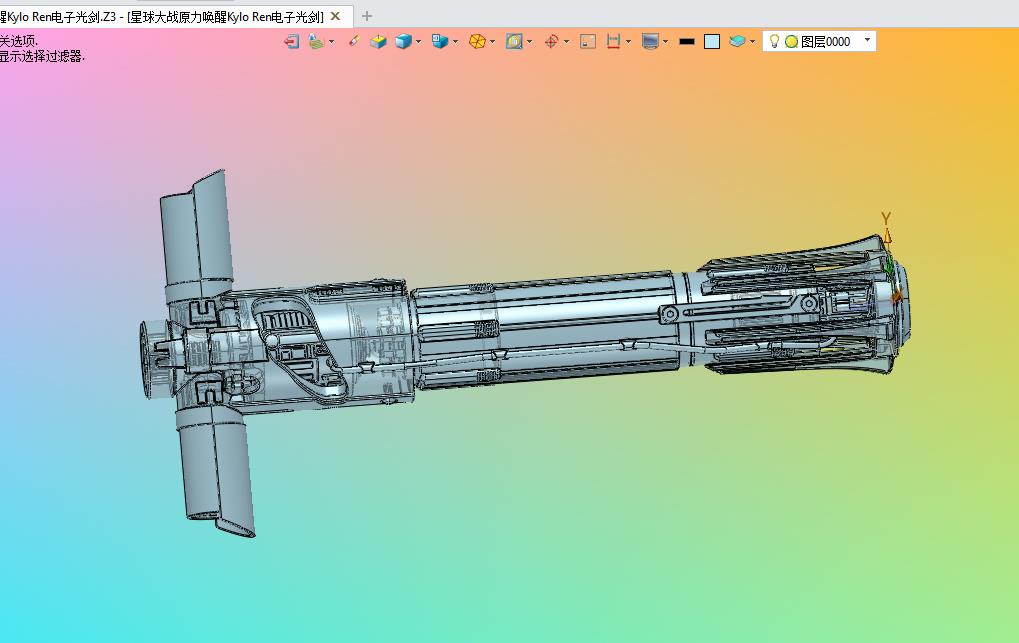
Task: Expand the selection filter tool dropdown arrow
Action: click(x=331, y=42)
